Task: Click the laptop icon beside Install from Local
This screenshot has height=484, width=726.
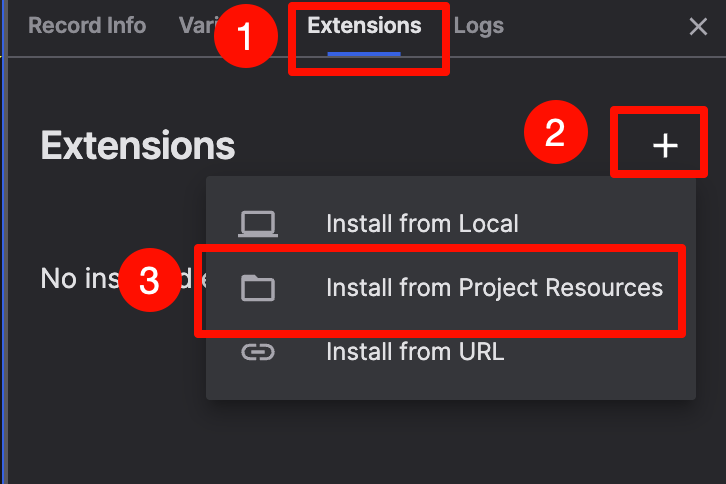Action: pyautogui.click(x=257, y=224)
